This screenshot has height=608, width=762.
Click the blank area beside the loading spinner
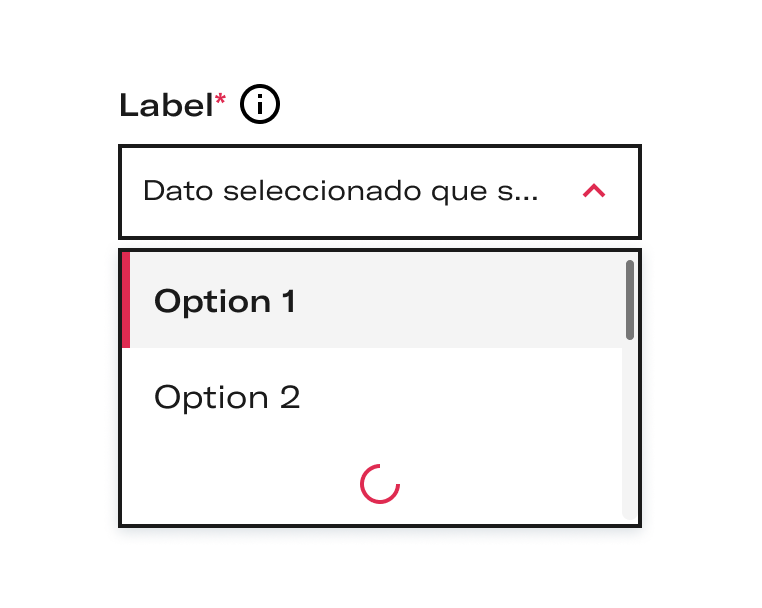point(505,484)
